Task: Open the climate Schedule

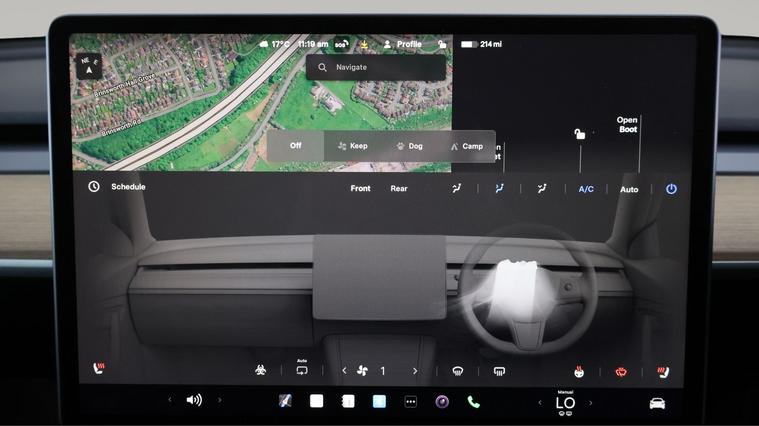Action: 128,186
